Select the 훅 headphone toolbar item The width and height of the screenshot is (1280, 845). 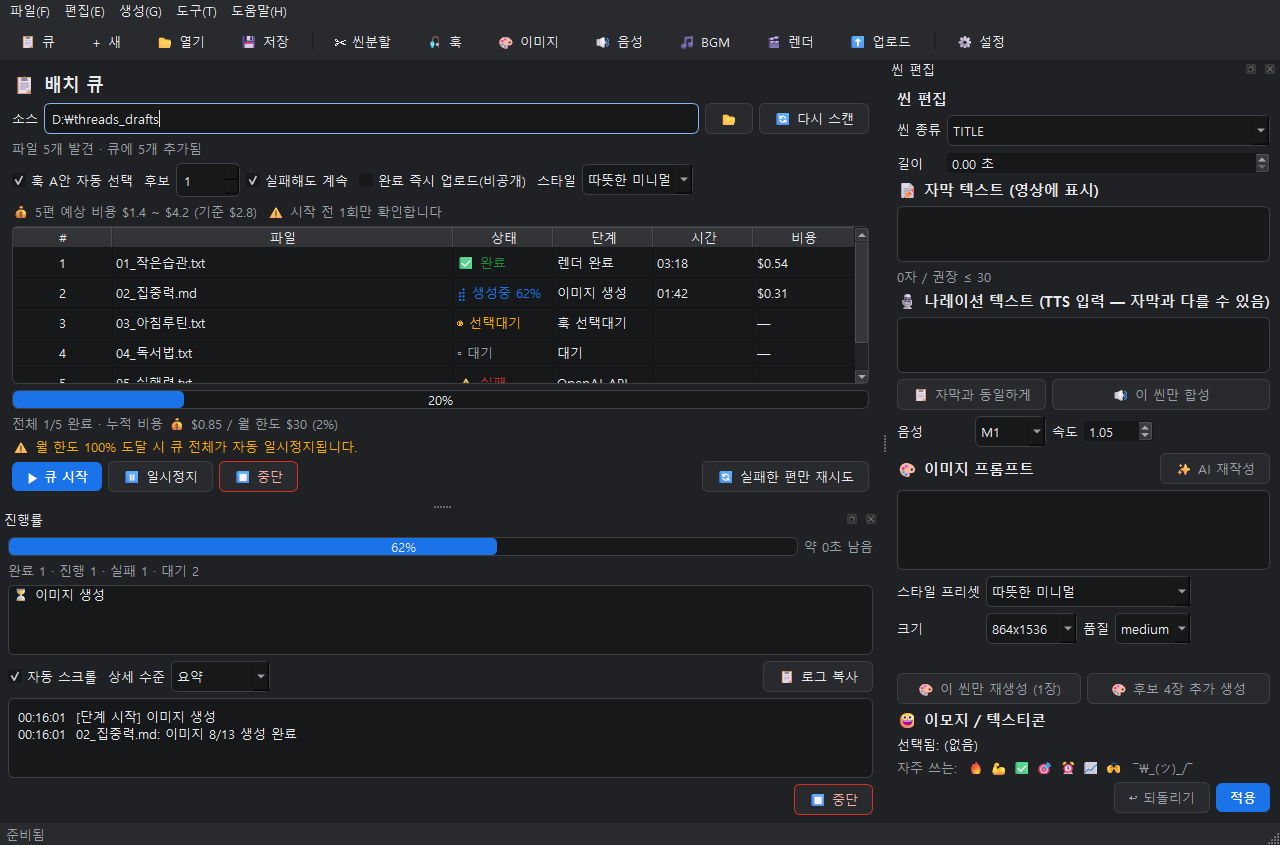445,42
